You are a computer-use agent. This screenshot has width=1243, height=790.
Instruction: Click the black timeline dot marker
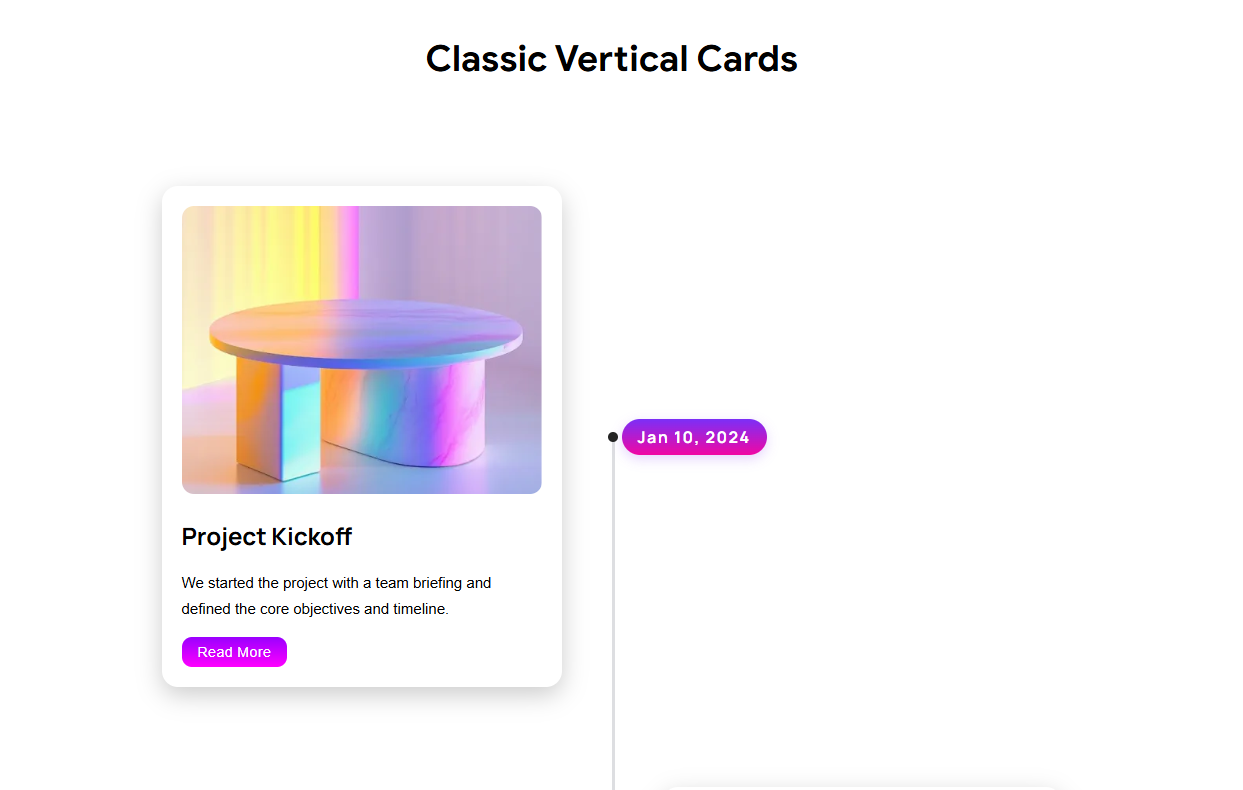[613, 437]
